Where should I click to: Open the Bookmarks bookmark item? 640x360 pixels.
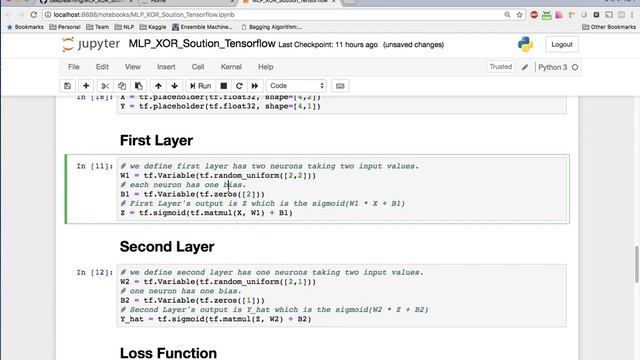tap(25, 27)
